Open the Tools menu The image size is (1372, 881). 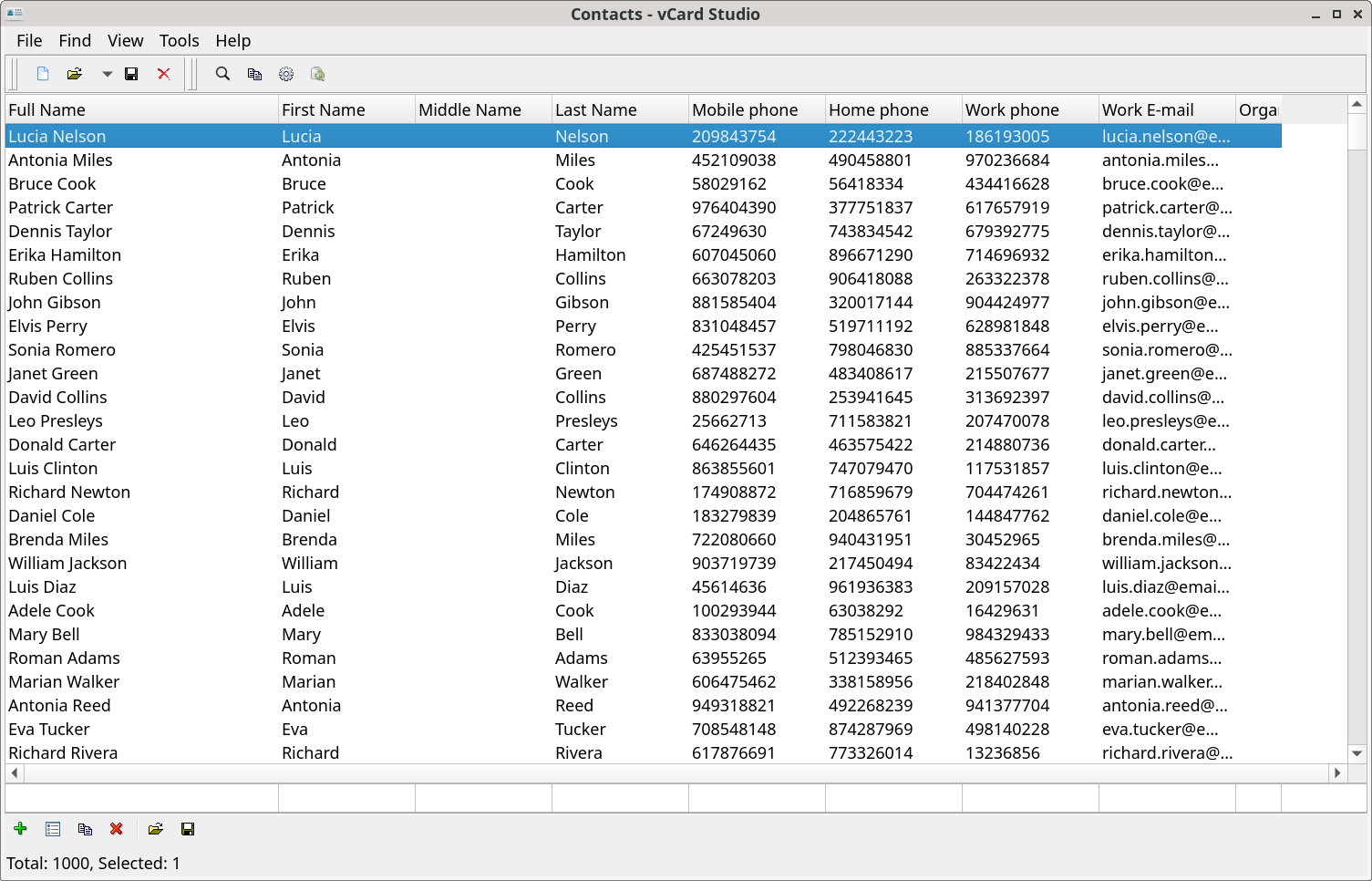click(179, 40)
